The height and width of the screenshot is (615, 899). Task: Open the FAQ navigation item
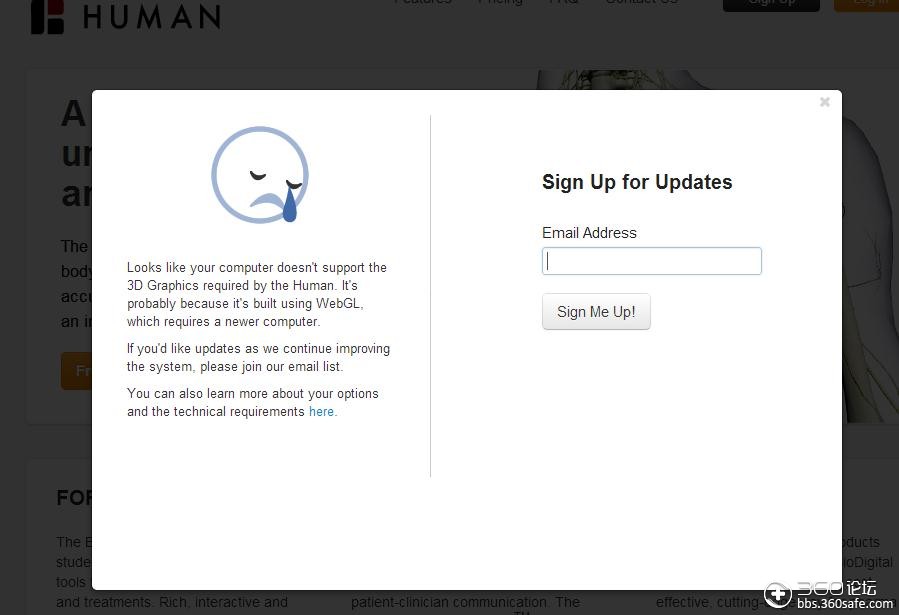564,2
